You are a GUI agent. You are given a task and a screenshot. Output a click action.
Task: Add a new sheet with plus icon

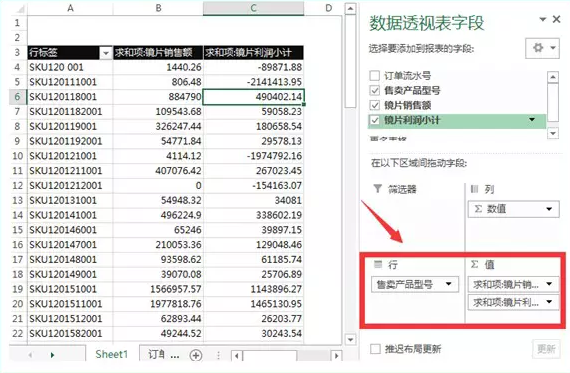point(196,355)
